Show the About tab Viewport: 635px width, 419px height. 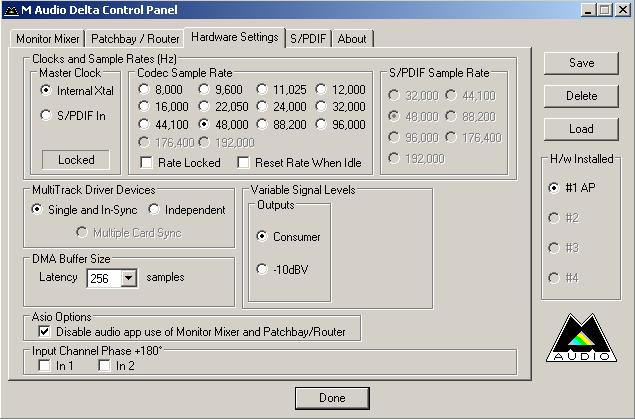(x=352, y=39)
